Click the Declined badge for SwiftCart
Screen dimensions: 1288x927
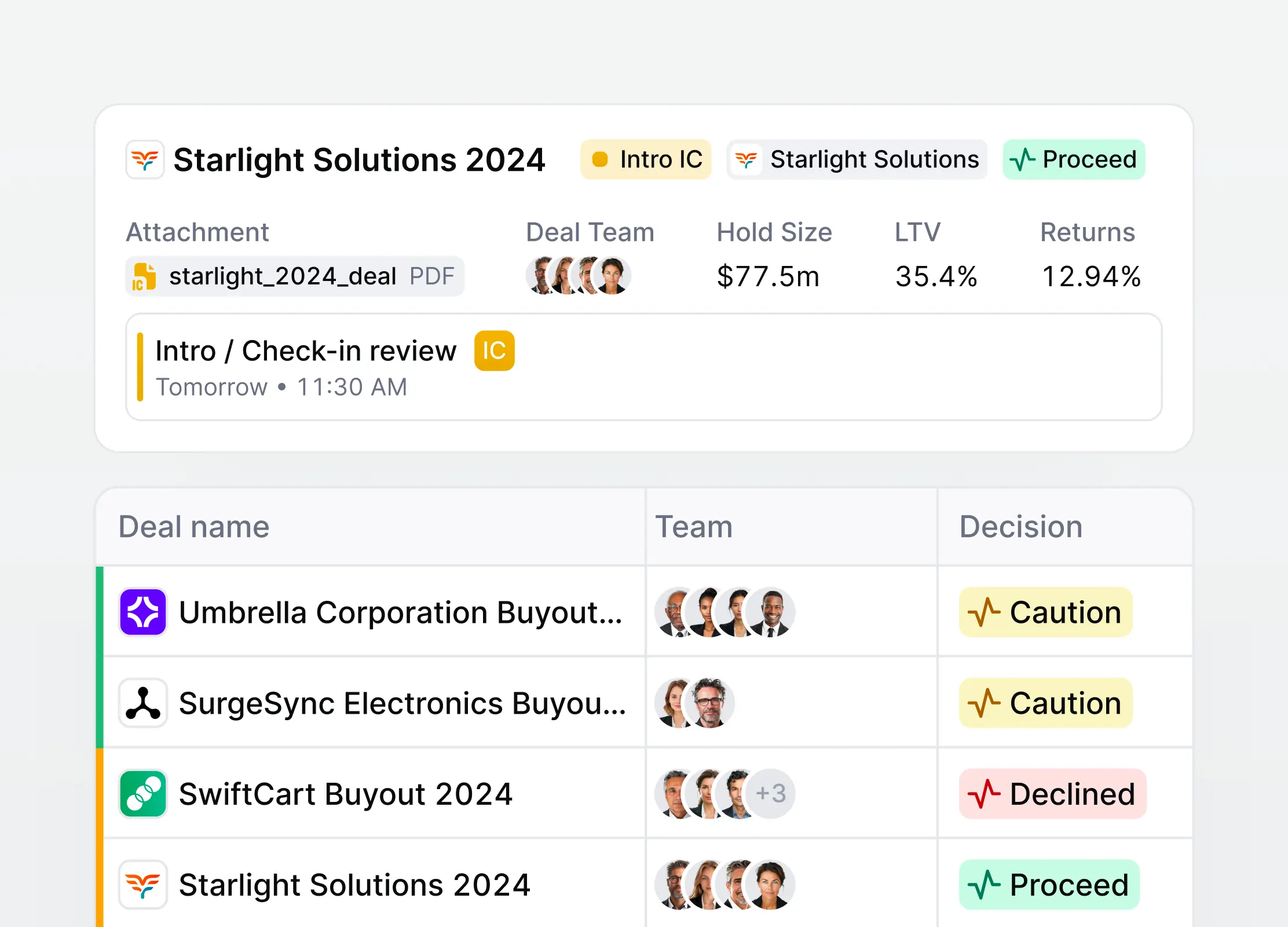pos(1052,793)
